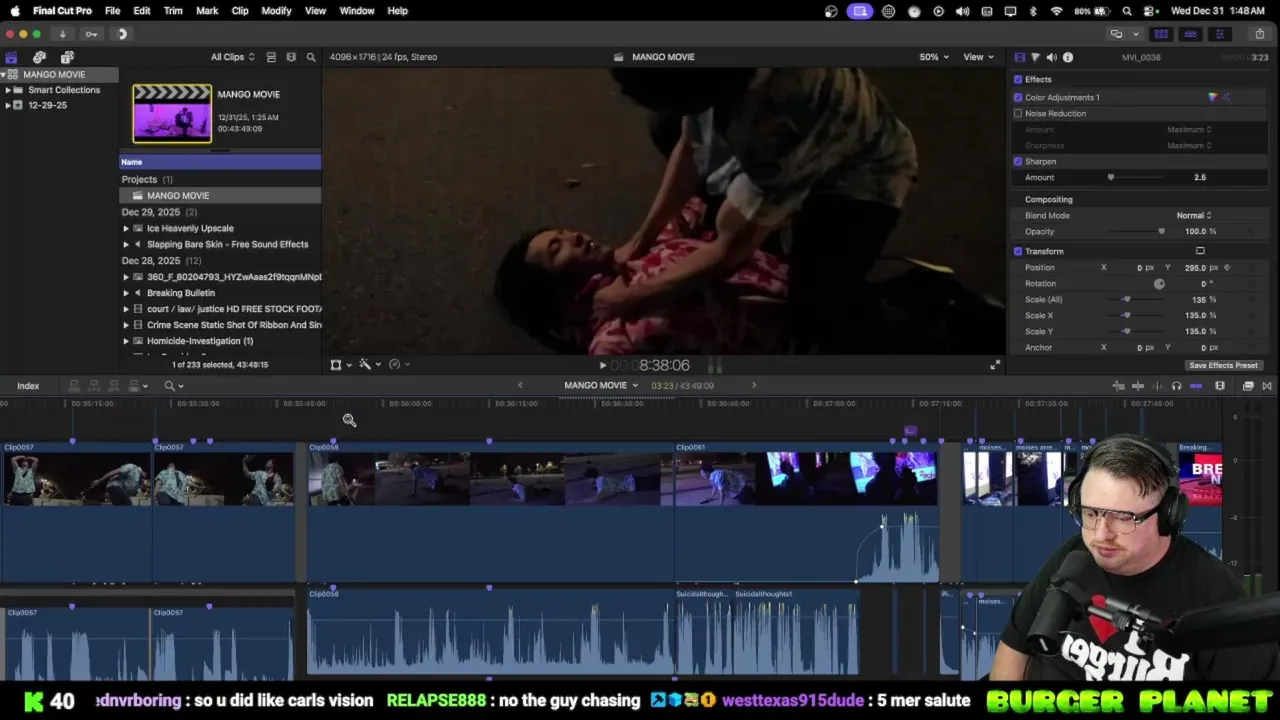
Task: Expand Ice Heavenly Upscale clip
Action: (126, 228)
